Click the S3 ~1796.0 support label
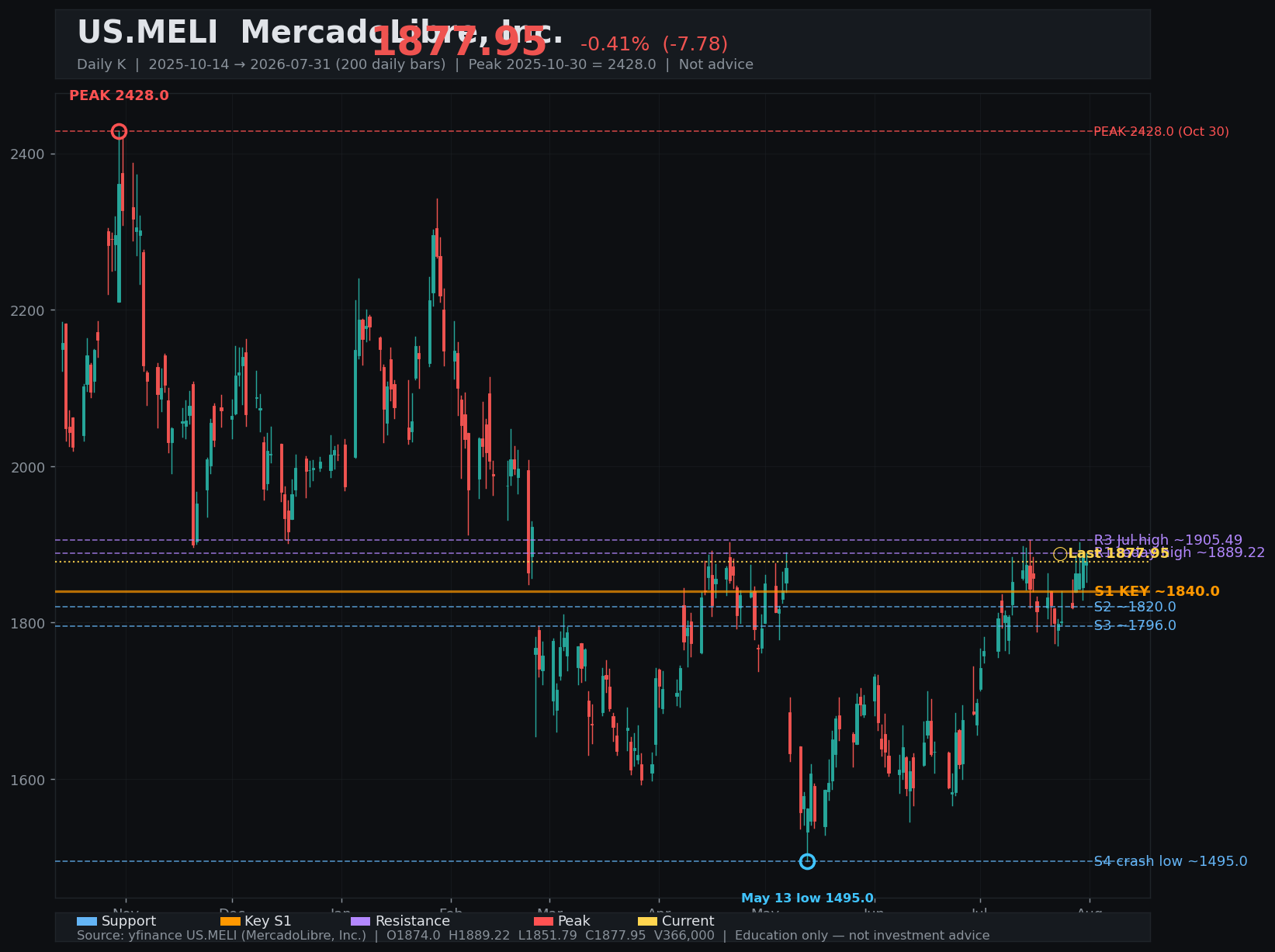1275x952 pixels. [1135, 625]
